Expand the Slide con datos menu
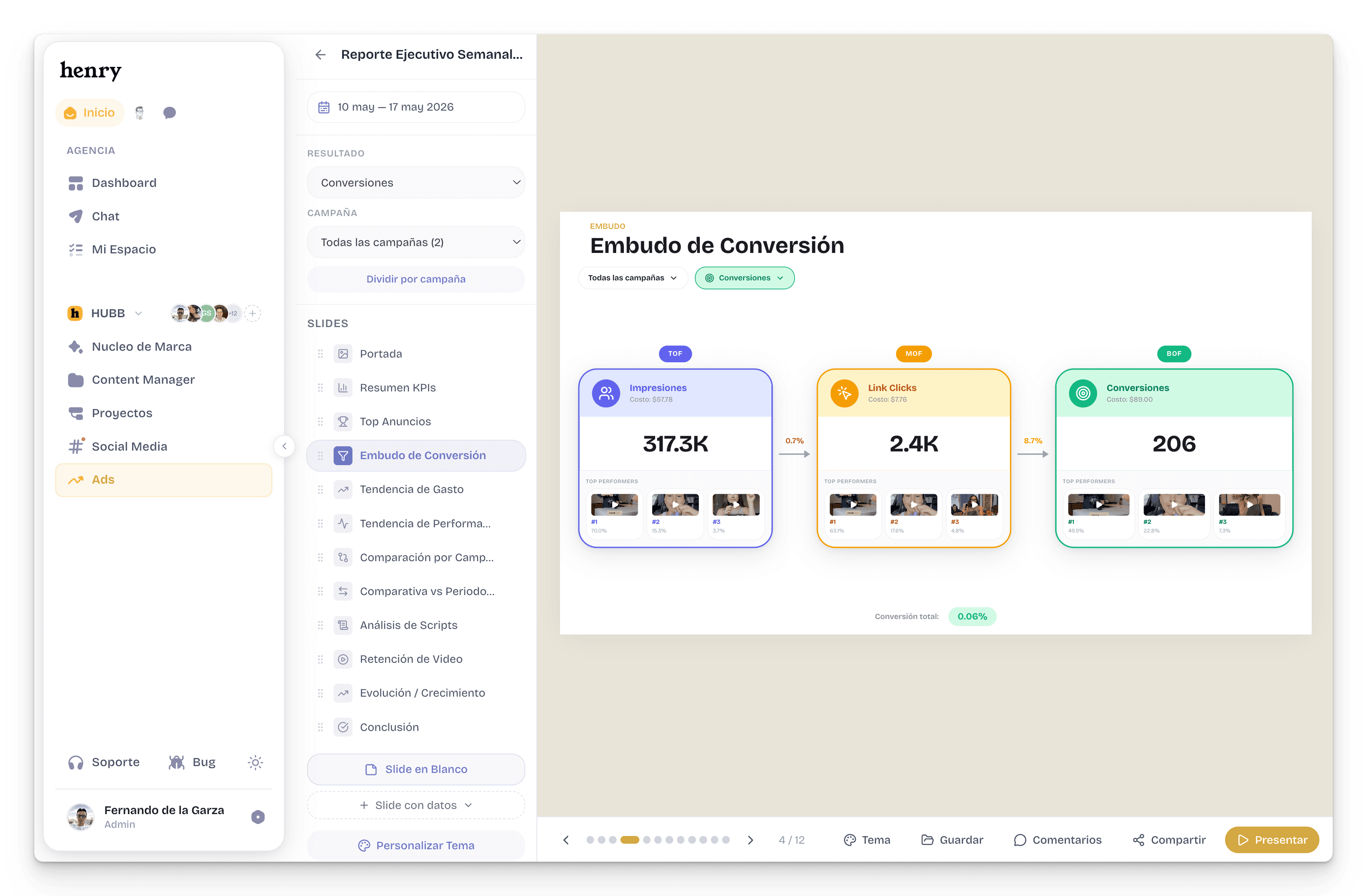The width and height of the screenshot is (1367, 896). [x=416, y=805]
